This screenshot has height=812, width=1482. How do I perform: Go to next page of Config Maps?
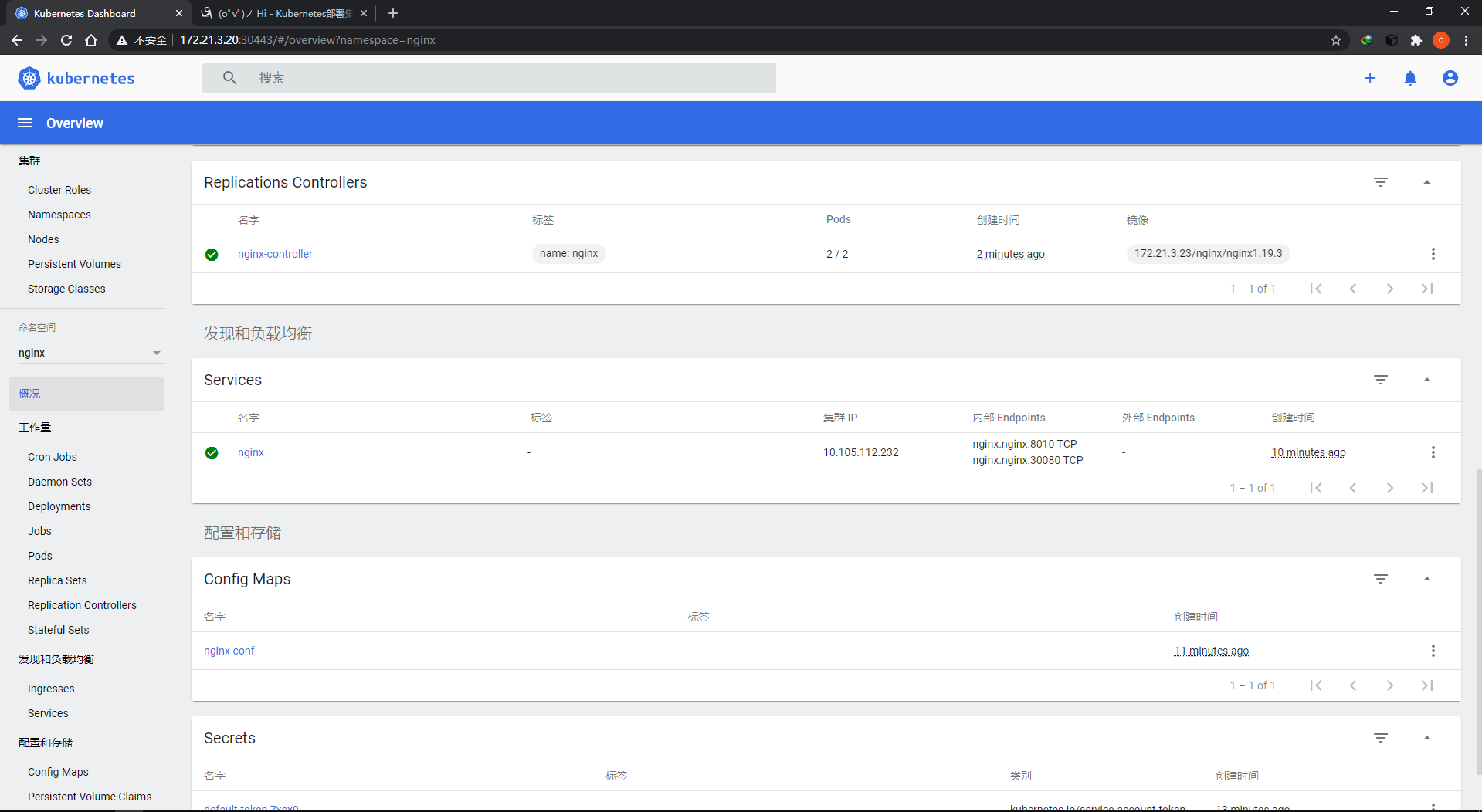(1390, 685)
